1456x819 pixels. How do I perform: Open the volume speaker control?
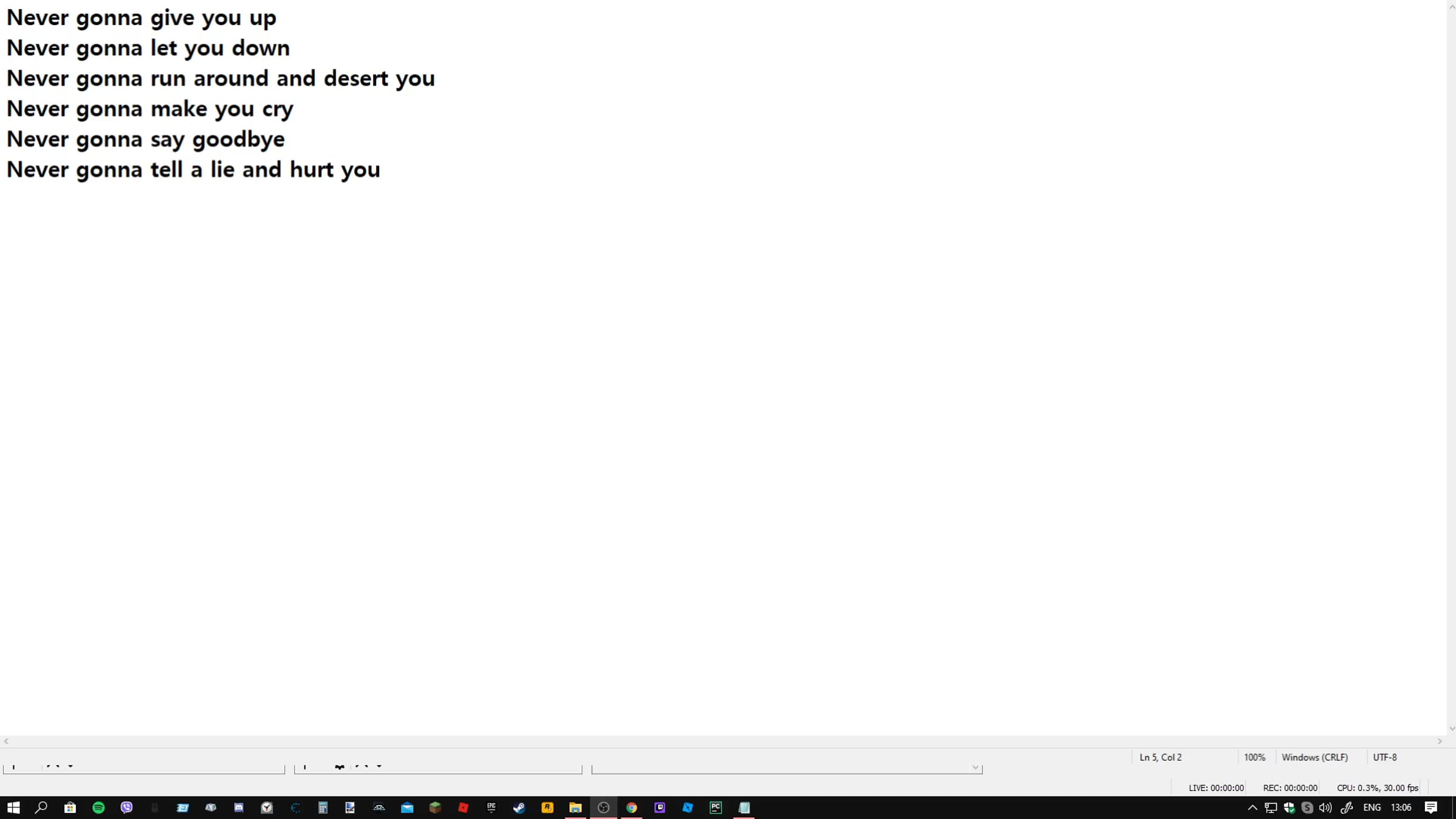(1326, 807)
